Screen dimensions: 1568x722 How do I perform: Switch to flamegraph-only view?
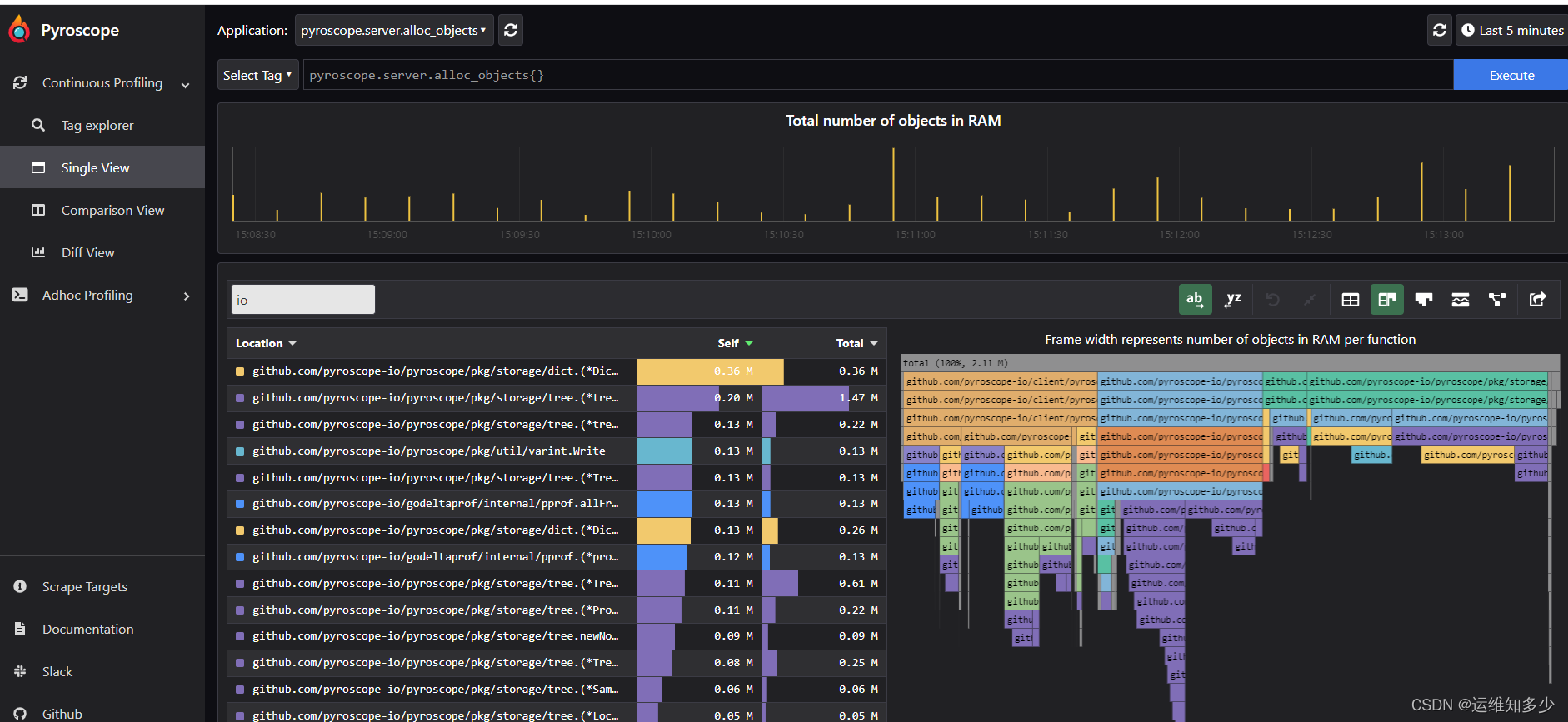click(1424, 299)
